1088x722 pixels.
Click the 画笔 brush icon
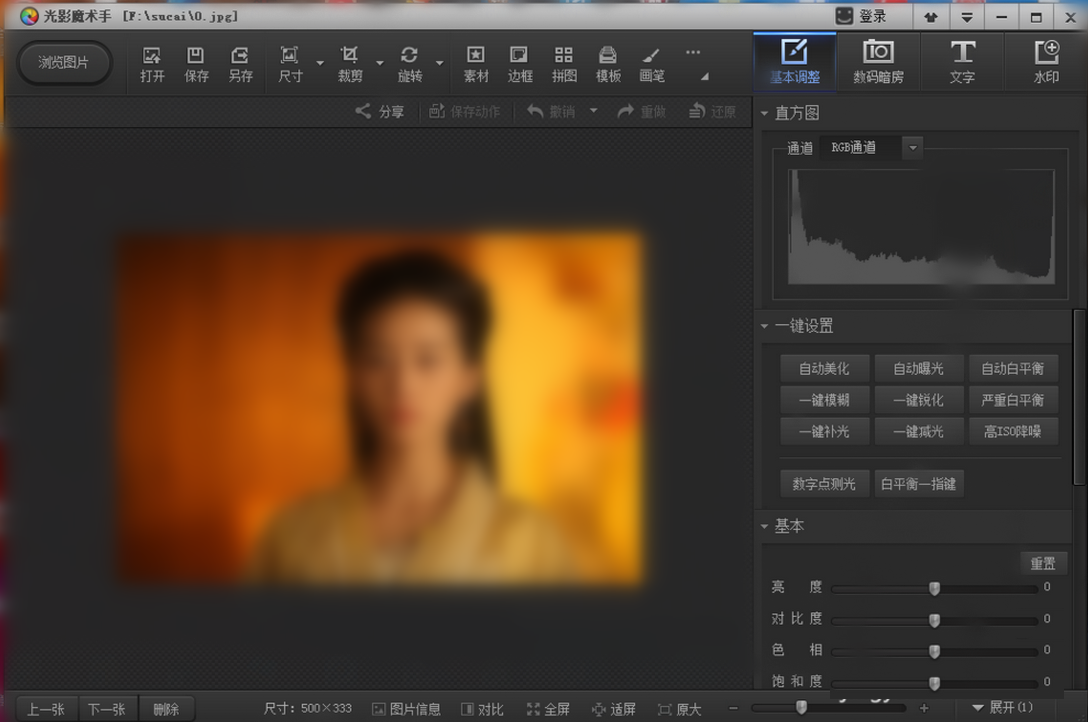pos(651,62)
